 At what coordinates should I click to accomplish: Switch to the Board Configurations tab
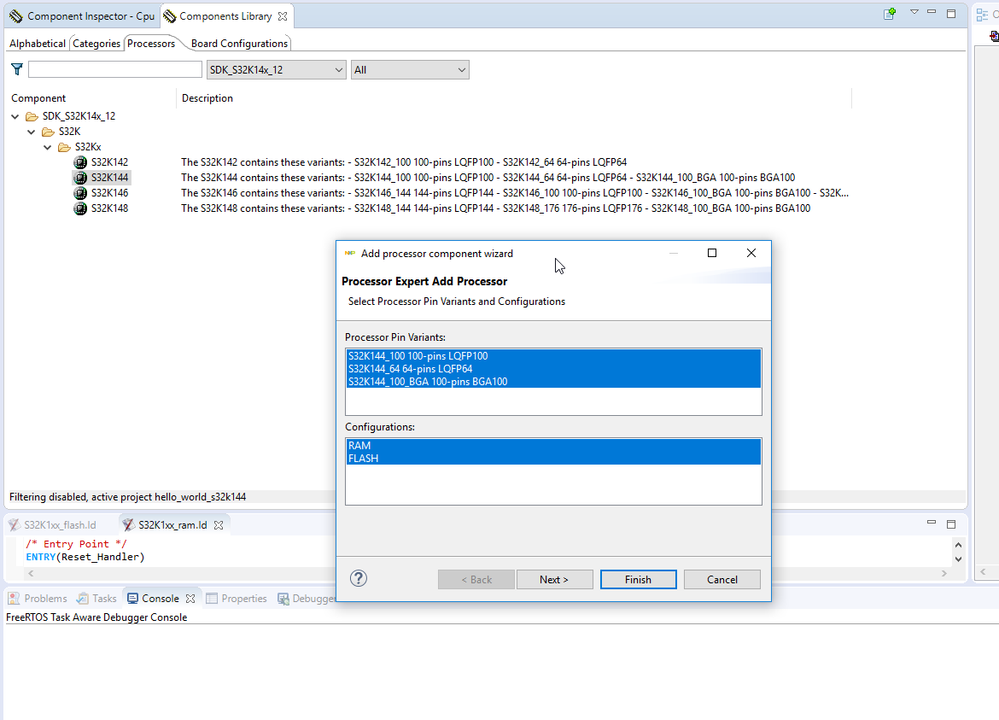[x=239, y=43]
